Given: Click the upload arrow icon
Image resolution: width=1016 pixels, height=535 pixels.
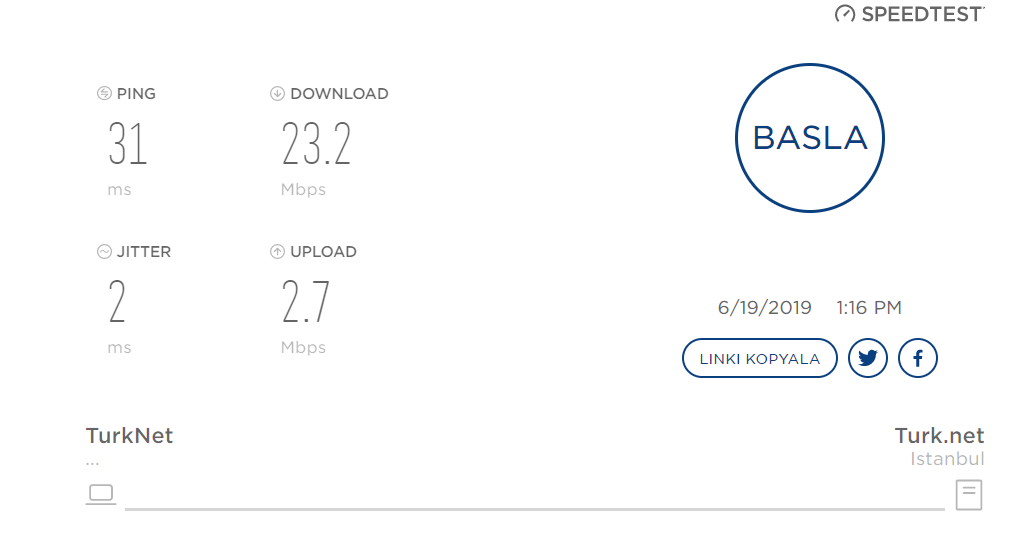Looking at the screenshot, I should pos(277,251).
